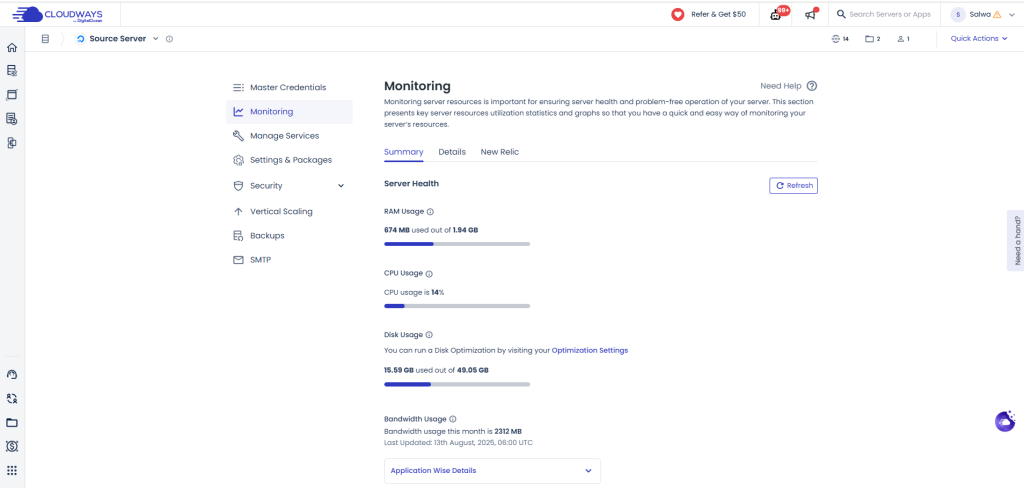
Task: Click the folder icon showing 2 projects
Action: [869, 39]
